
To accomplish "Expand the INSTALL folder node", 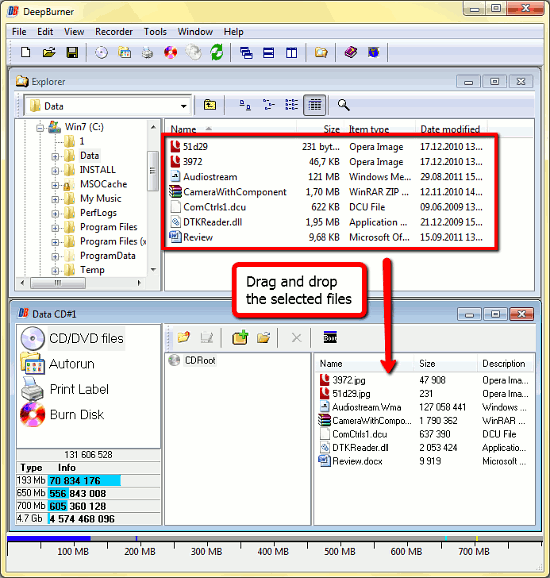I will 55,171.
